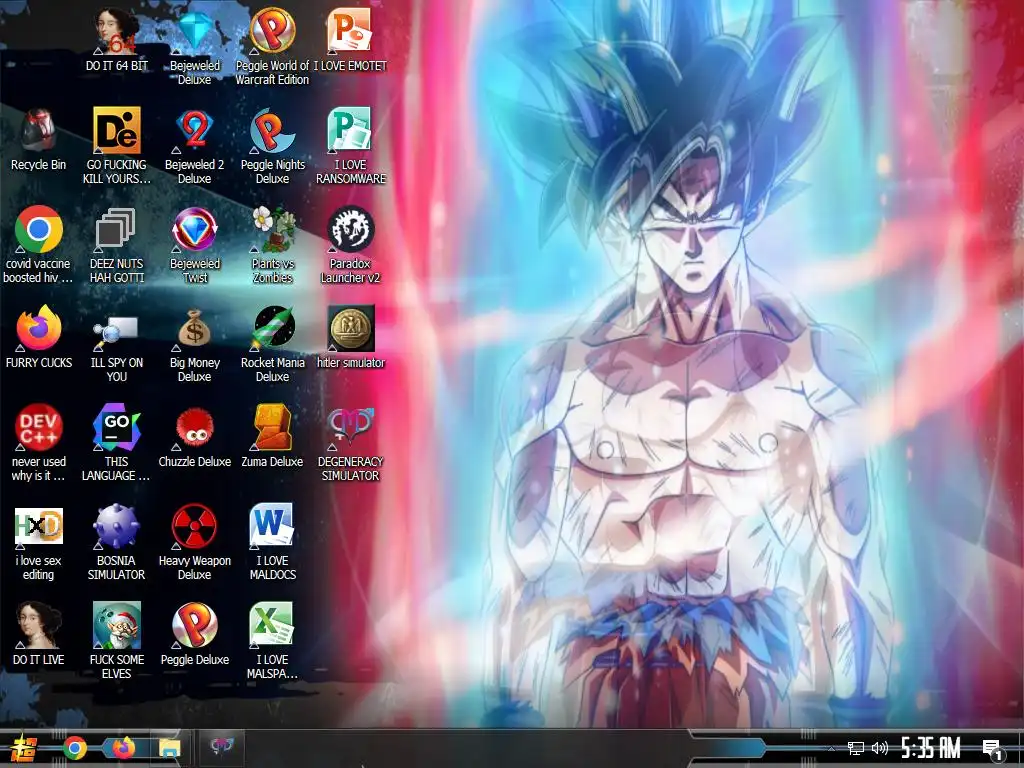Click the 5:35 AM taskbar clock
Image resolution: width=1024 pixels, height=768 pixels.
click(x=931, y=748)
